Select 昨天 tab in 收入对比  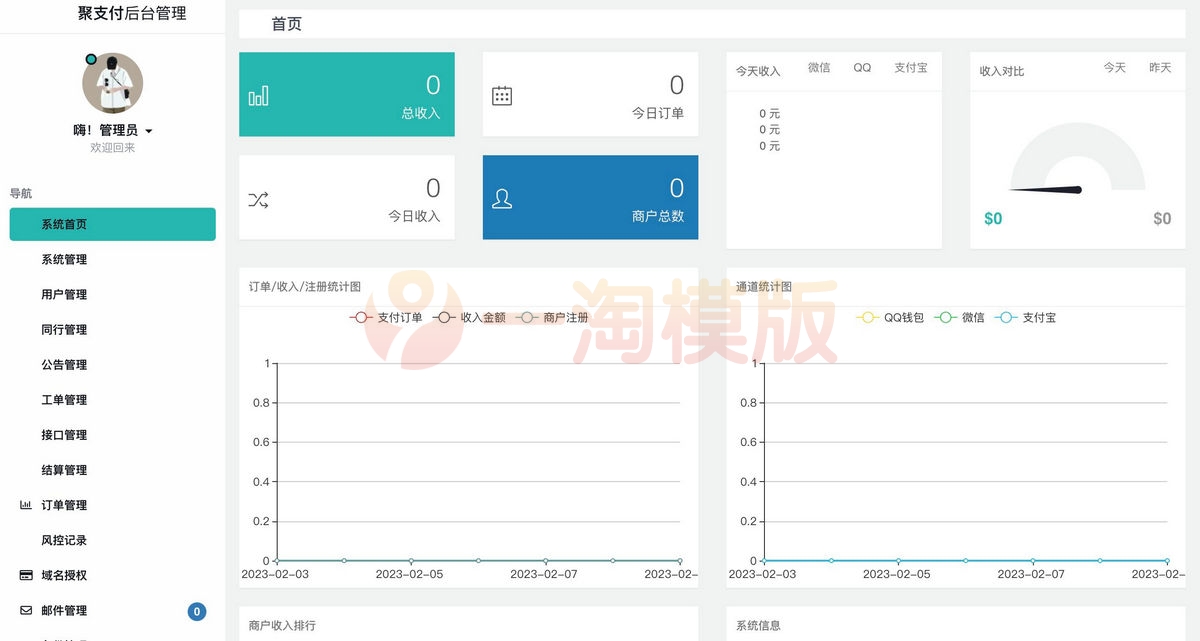pyautogui.click(x=1160, y=68)
